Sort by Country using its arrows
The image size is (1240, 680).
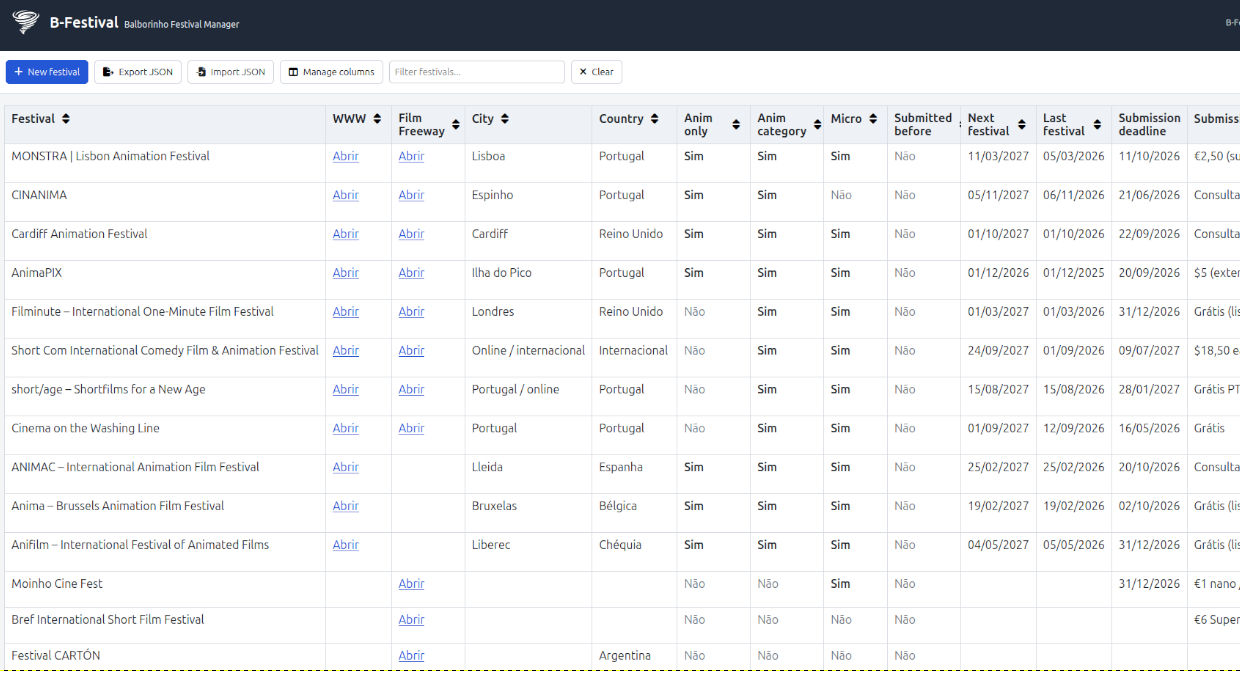[x=654, y=119]
